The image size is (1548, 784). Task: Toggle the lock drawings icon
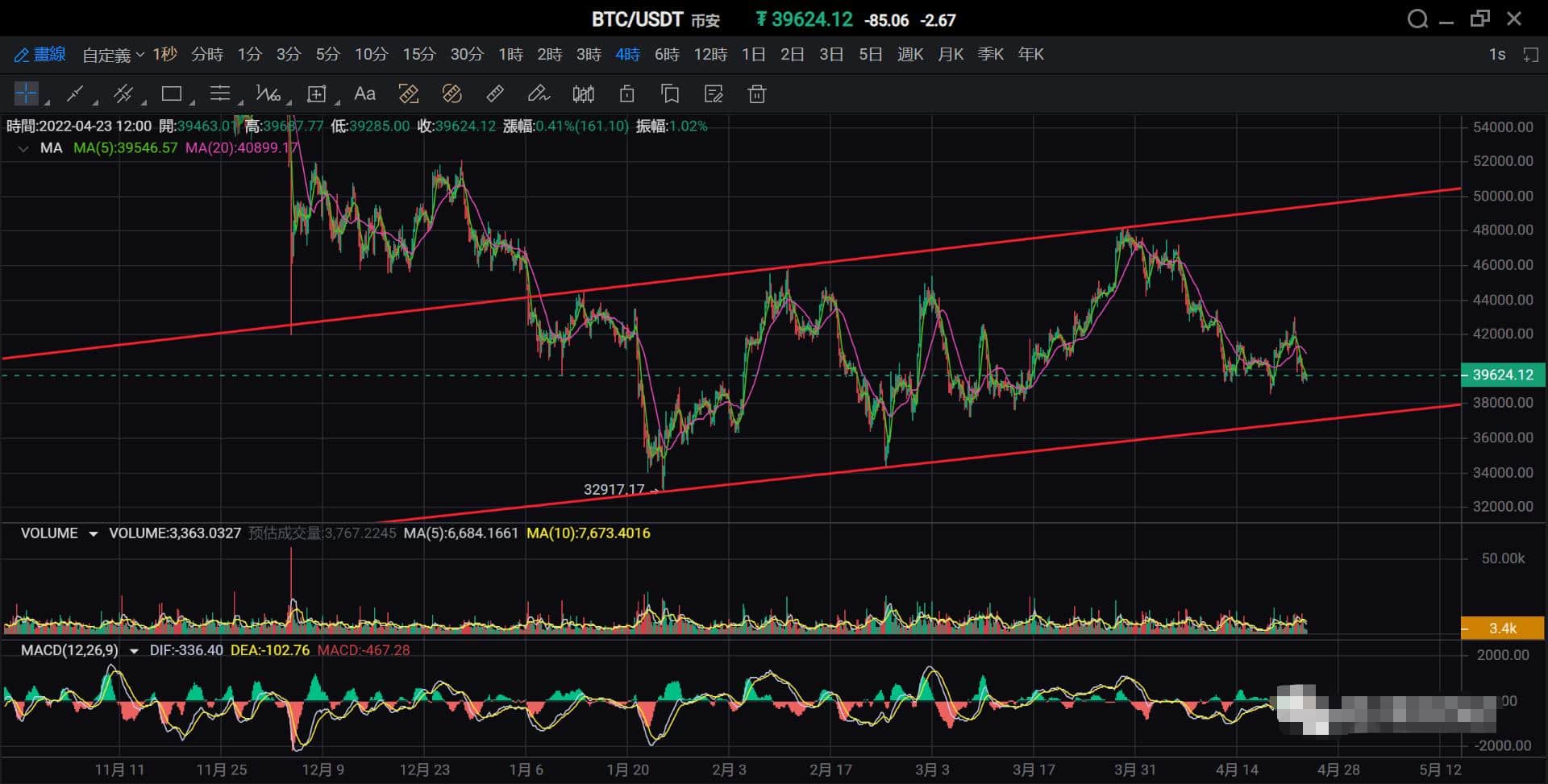626,94
